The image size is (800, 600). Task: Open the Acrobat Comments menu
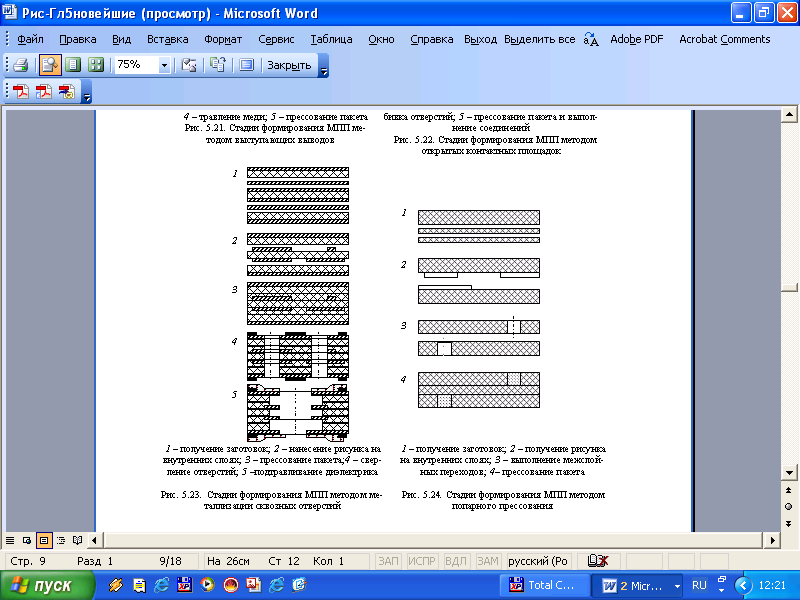[724, 39]
